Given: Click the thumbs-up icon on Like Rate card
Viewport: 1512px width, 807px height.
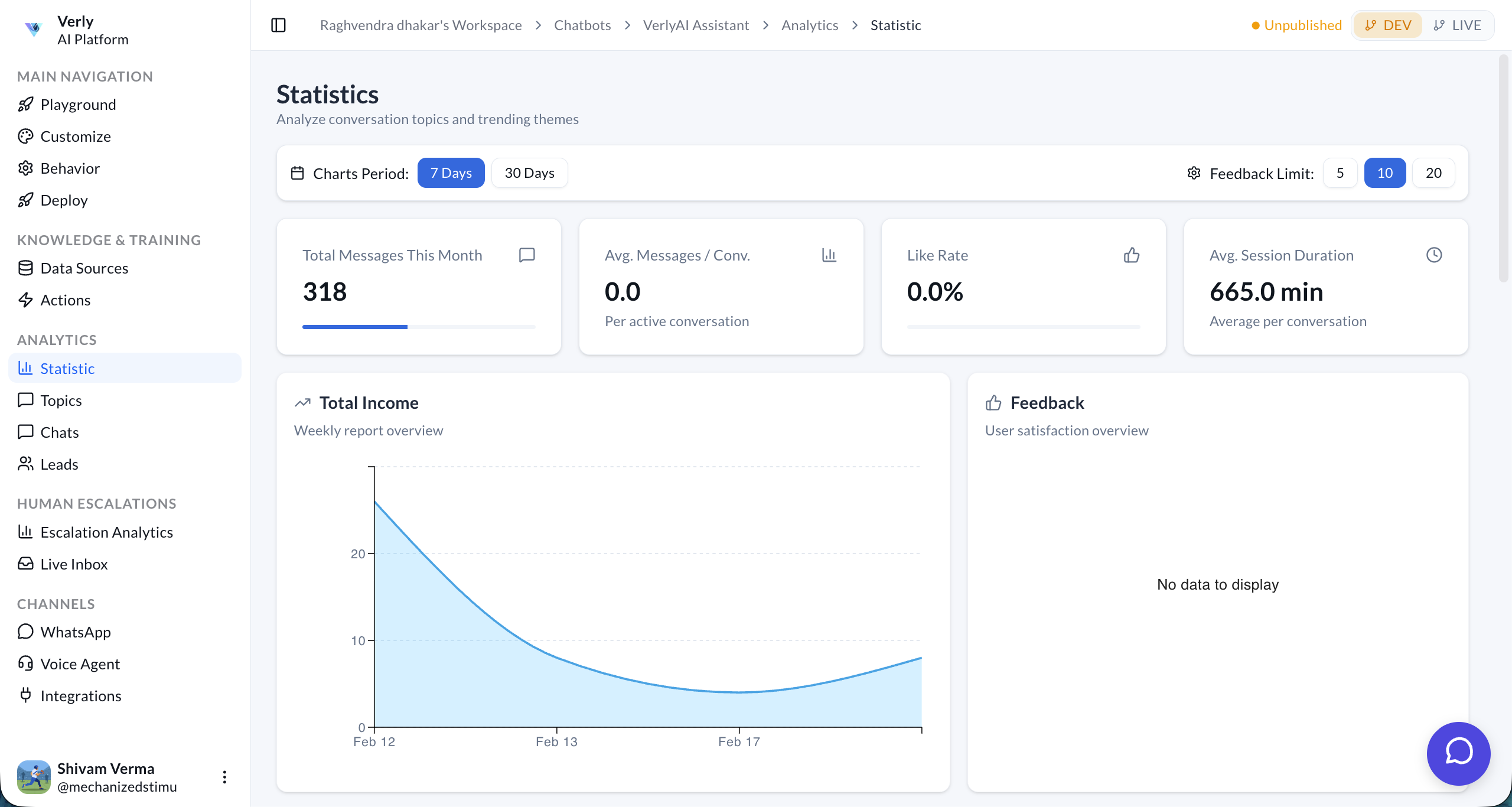Looking at the screenshot, I should pyautogui.click(x=1132, y=255).
